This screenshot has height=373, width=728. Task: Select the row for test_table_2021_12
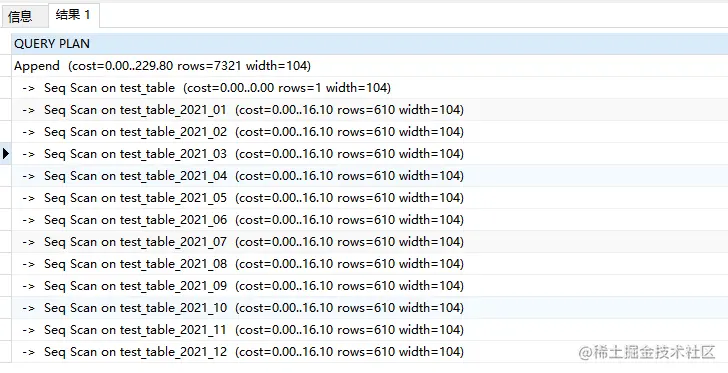tap(370, 351)
